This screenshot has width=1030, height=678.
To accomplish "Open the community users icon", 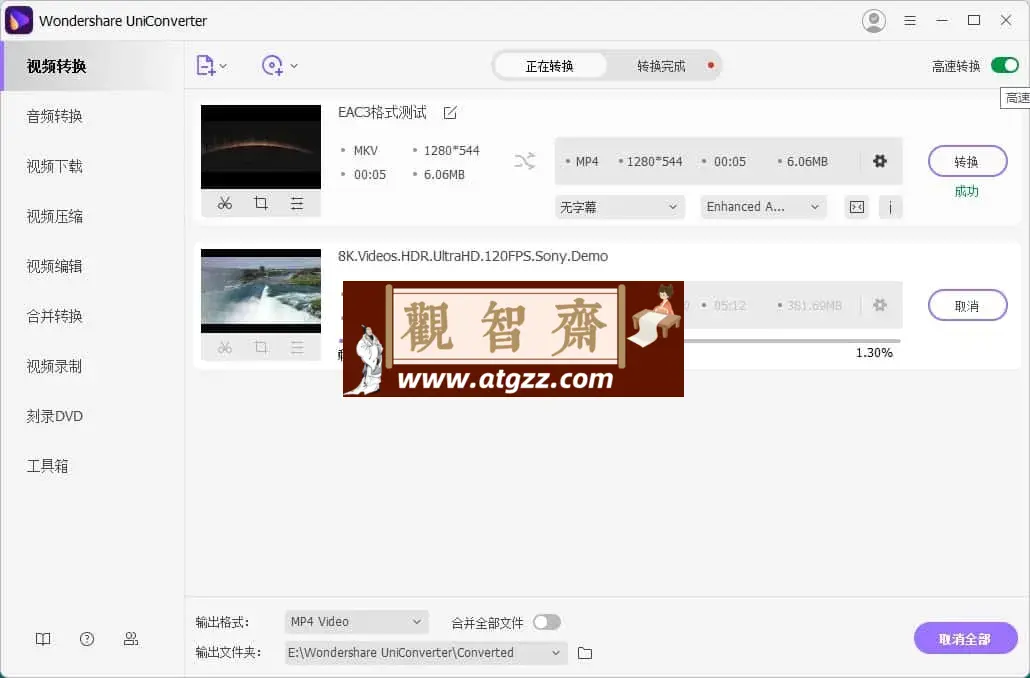I will coord(131,639).
